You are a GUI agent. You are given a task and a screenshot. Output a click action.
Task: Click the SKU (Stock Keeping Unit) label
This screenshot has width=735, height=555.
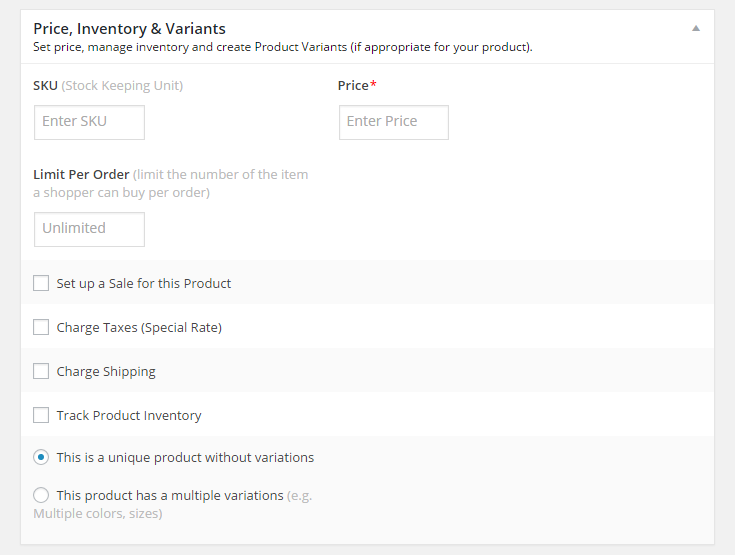coord(108,86)
